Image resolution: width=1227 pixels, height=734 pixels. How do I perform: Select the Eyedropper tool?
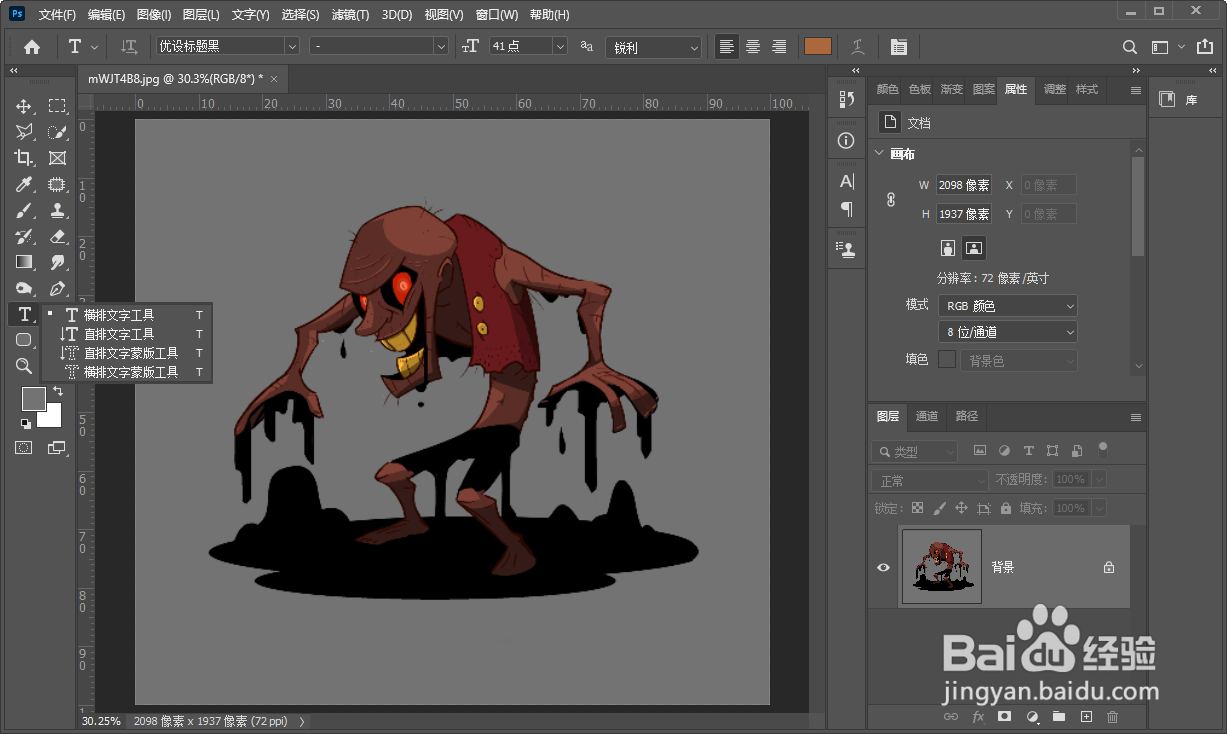[24, 184]
